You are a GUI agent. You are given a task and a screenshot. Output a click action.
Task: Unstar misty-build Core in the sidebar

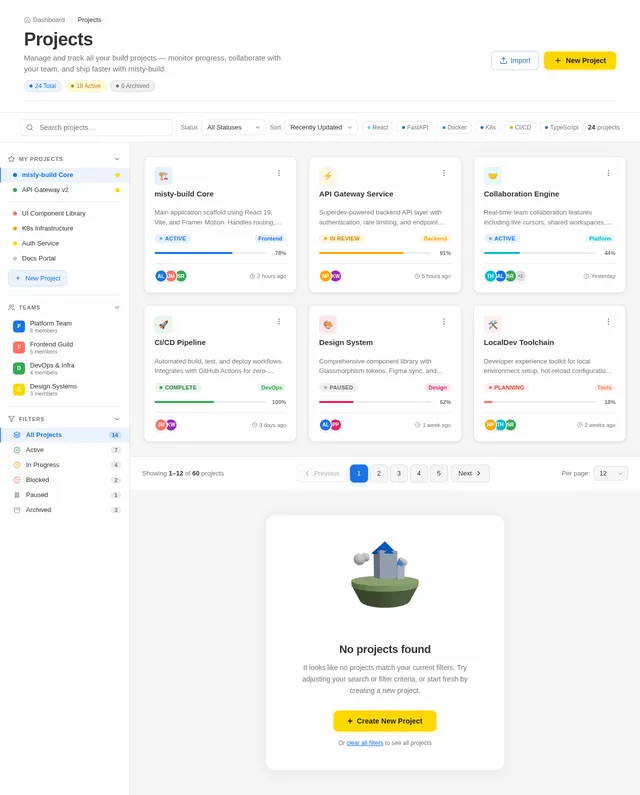click(117, 175)
